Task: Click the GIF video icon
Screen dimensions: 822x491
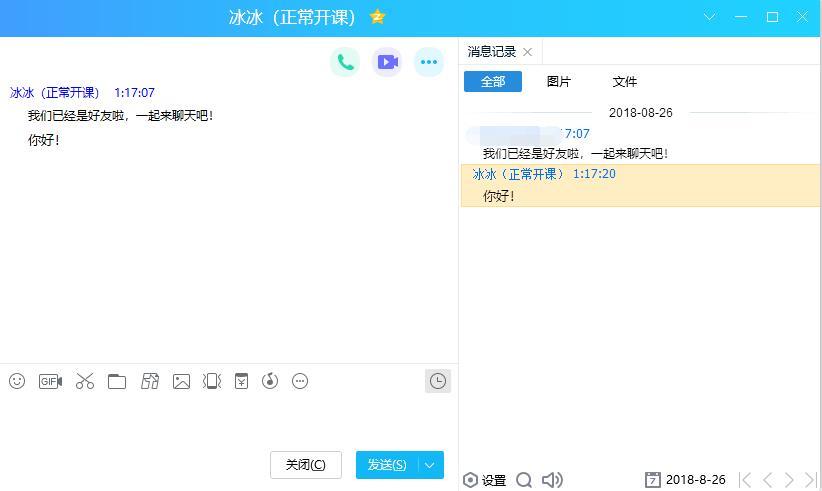Action: [50, 381]
